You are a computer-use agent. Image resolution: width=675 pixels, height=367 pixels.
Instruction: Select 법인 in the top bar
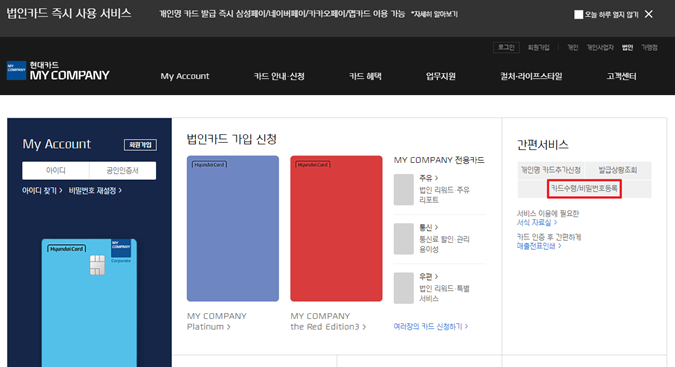627,47
